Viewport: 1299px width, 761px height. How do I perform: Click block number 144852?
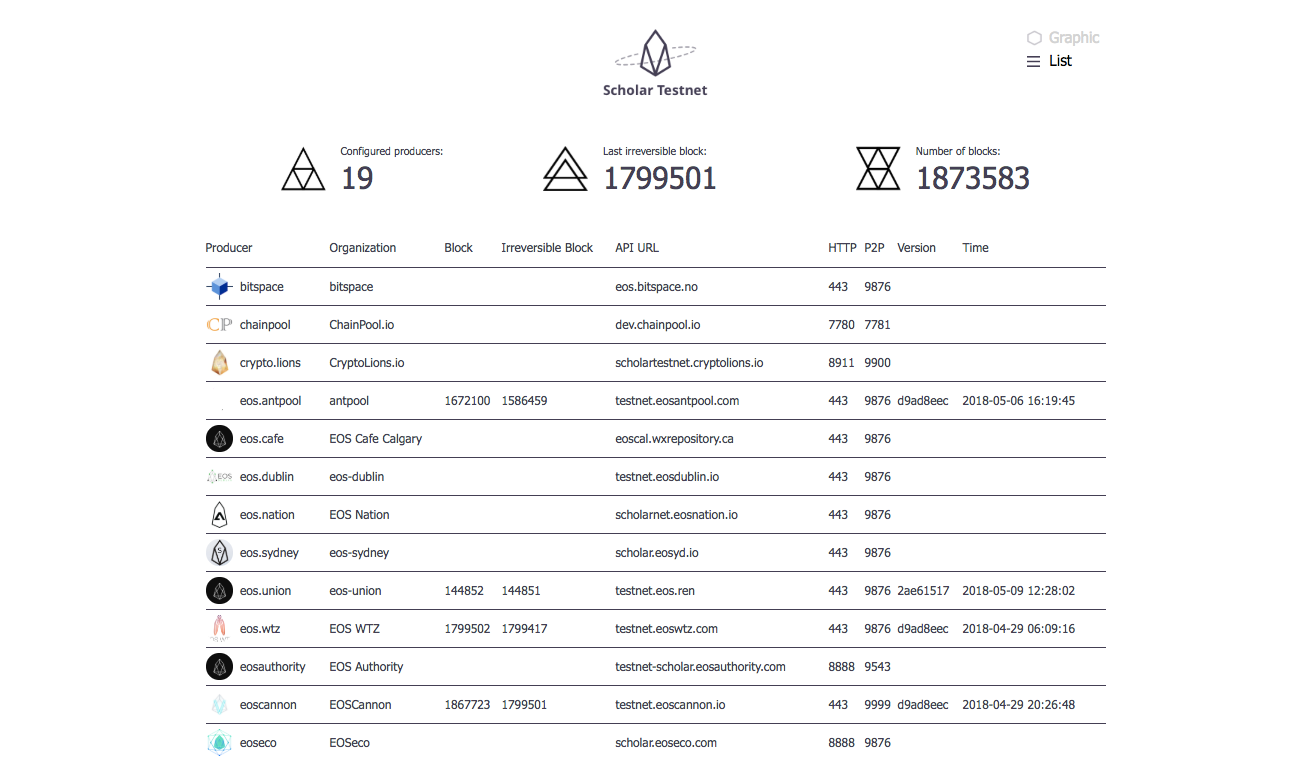[464, 591]
